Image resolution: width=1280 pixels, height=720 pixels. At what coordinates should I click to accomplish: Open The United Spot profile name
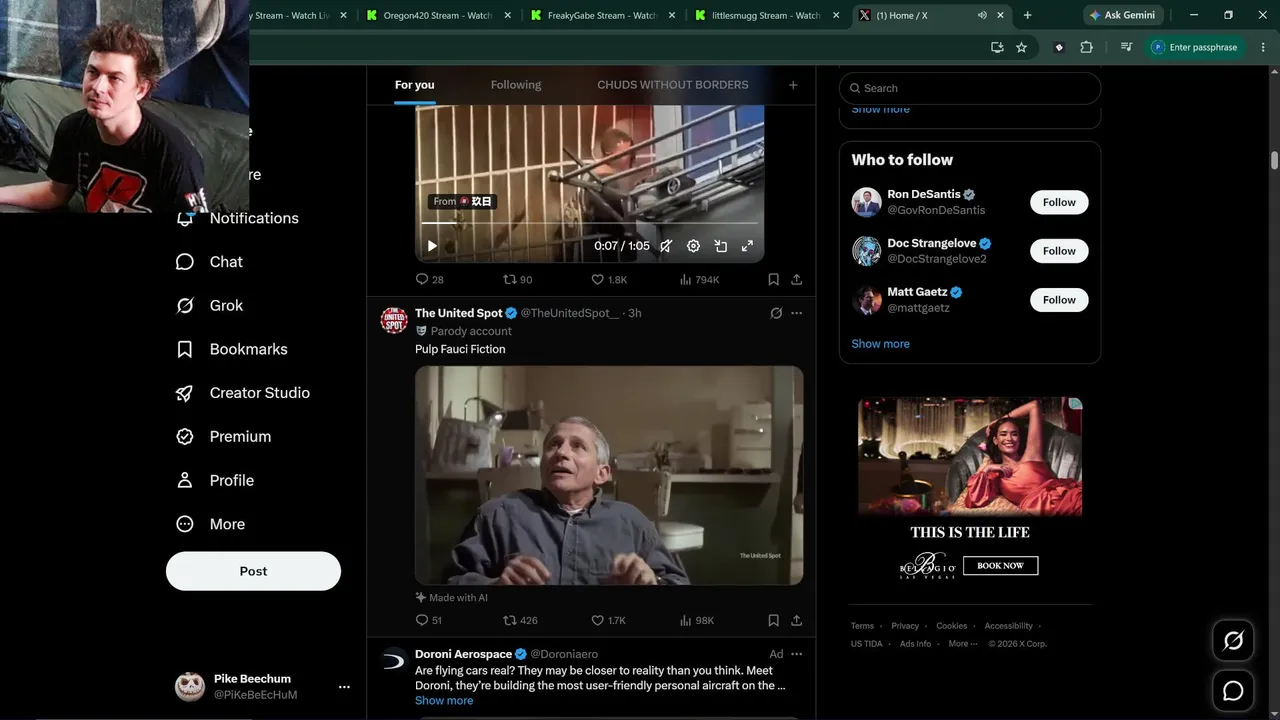coord(459,313)
